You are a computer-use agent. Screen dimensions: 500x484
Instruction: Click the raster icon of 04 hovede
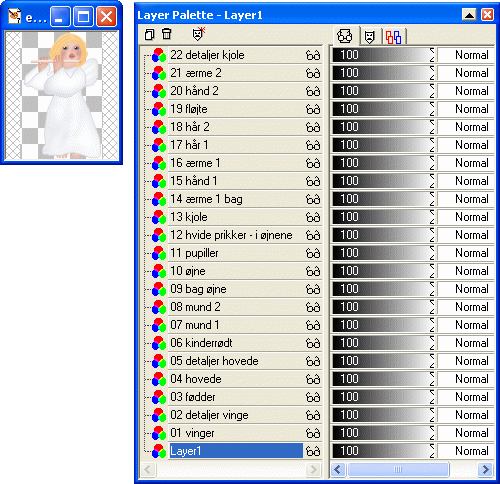coord(159,379)
